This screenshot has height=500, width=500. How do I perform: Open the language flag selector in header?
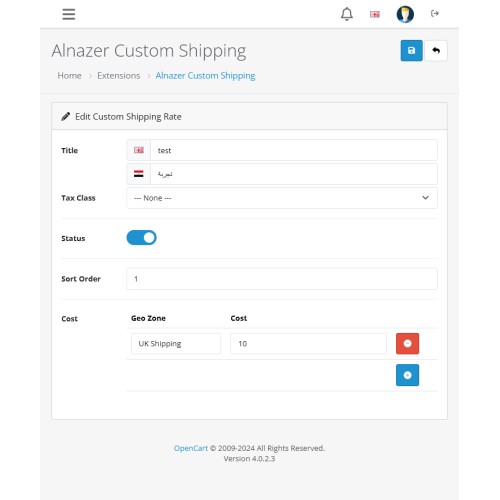tap(375, 14)
